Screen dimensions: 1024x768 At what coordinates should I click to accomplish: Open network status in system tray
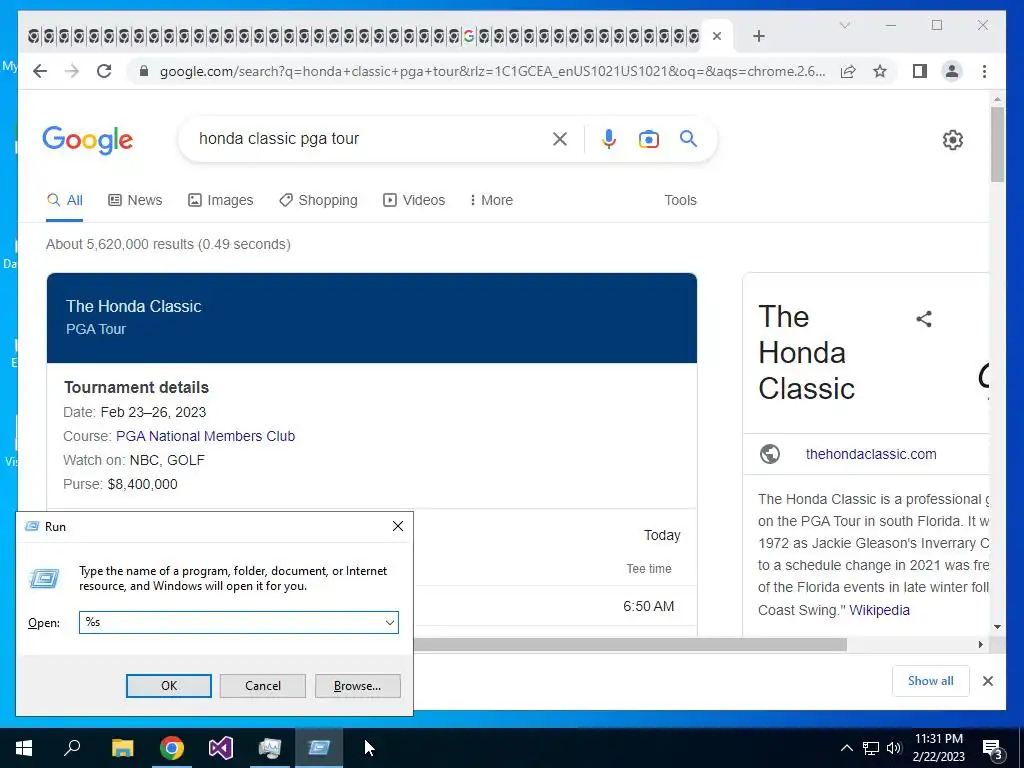pyautogui.click(x=871, y=748)
